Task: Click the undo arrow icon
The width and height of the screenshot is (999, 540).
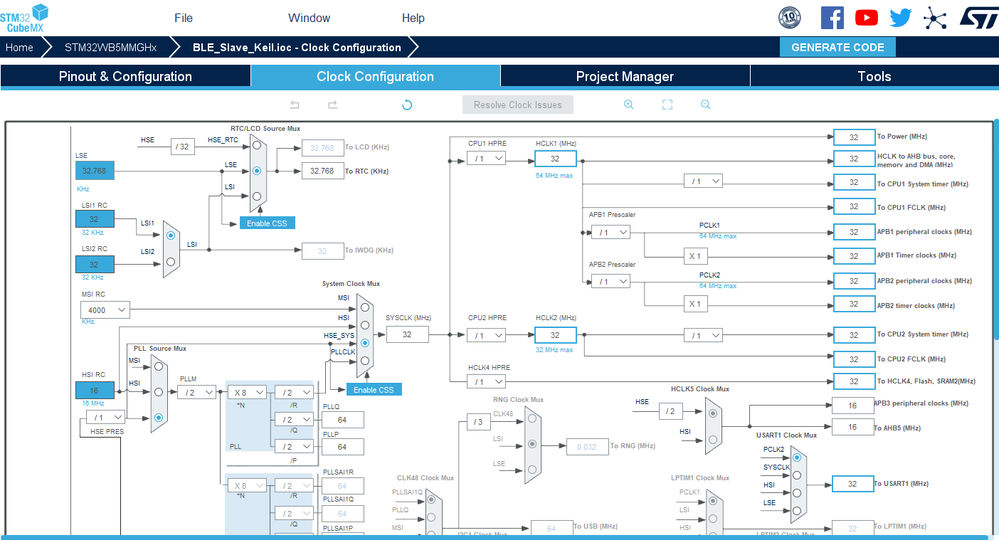Action: [294, 104]
